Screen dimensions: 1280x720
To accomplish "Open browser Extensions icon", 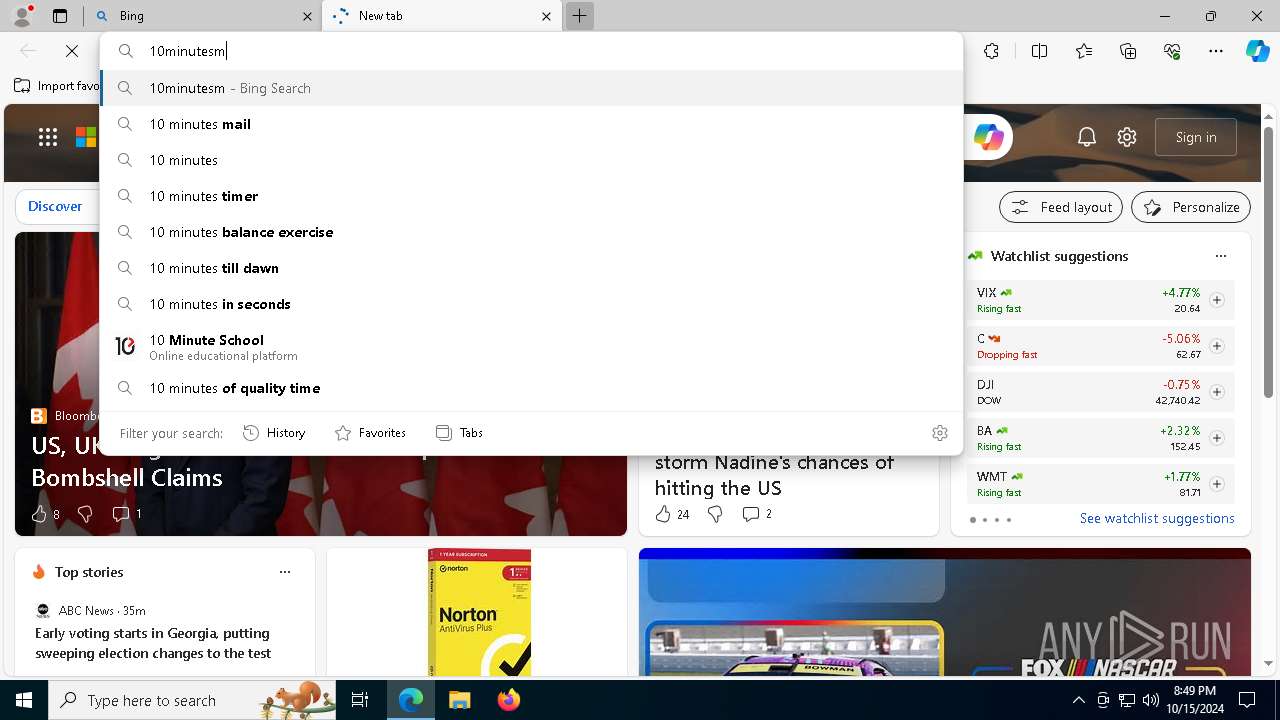I will pyautogui.click(x=991, y=51).
